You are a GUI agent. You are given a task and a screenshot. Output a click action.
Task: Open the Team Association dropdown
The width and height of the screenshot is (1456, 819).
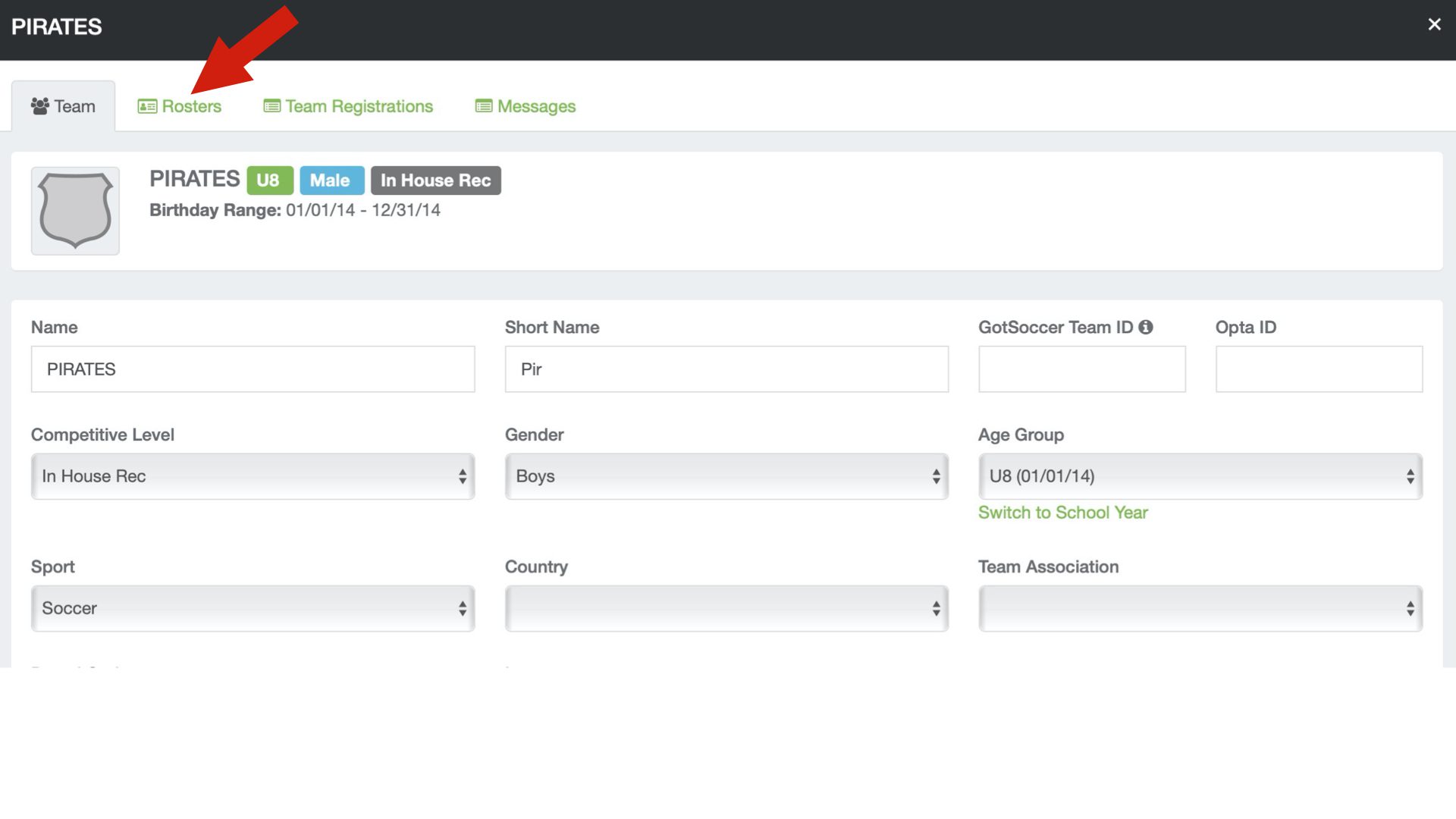click(1200, 608)
